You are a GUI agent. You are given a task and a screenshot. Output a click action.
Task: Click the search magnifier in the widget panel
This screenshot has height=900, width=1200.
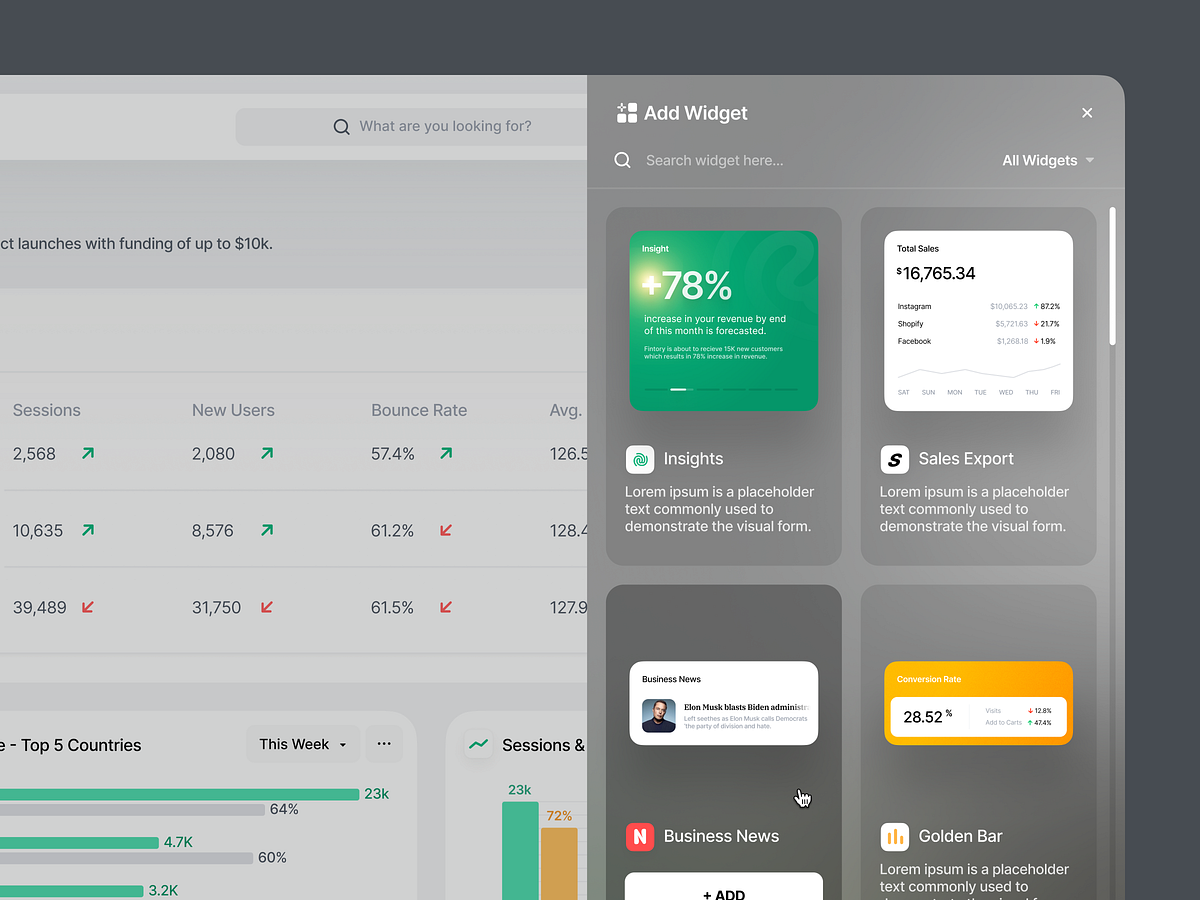point(622,160)
